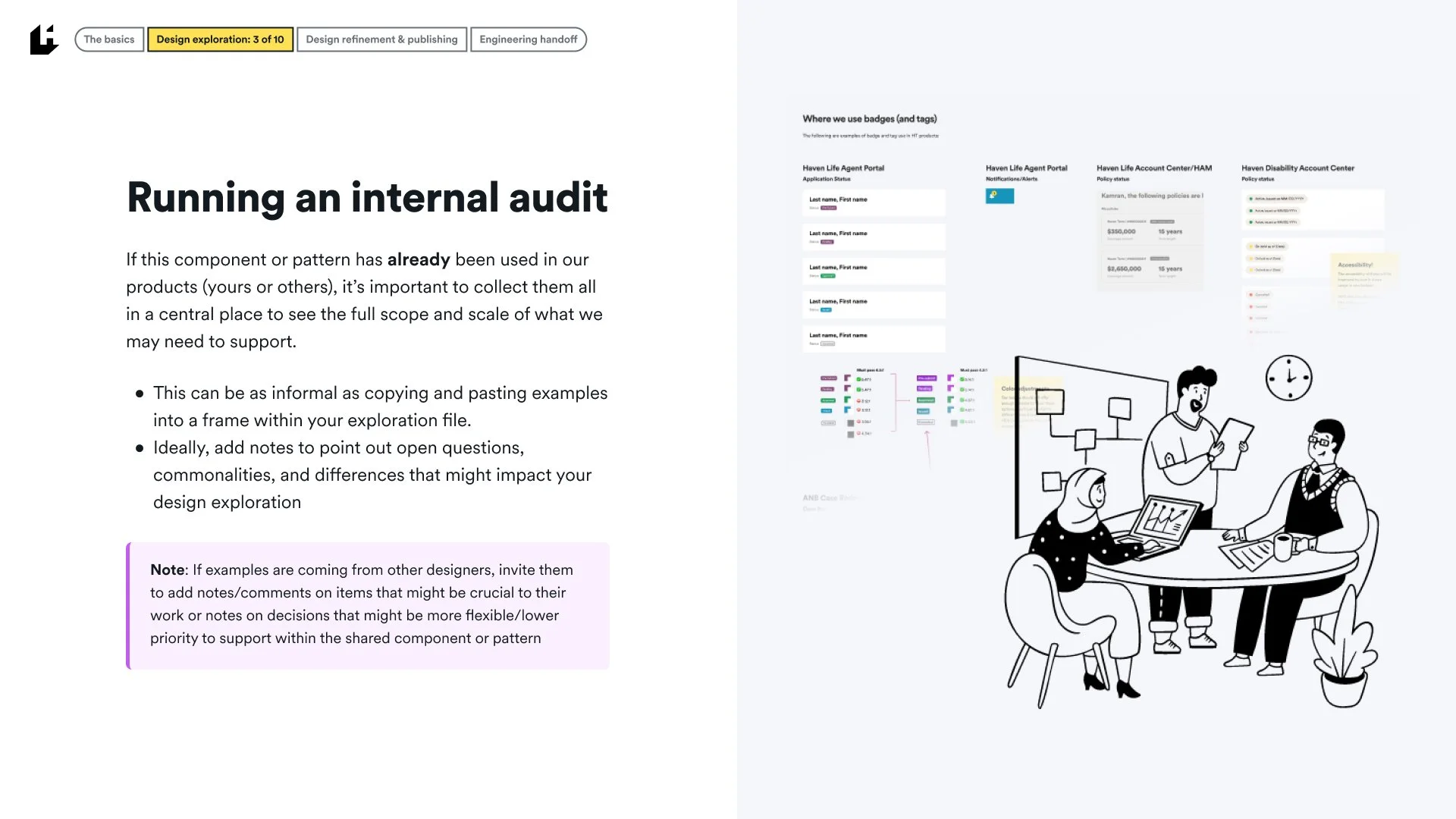This screenshot has height=819, width=1456.
Task: Click the green active status dot under Policy status
Action: pos(1250,199)
